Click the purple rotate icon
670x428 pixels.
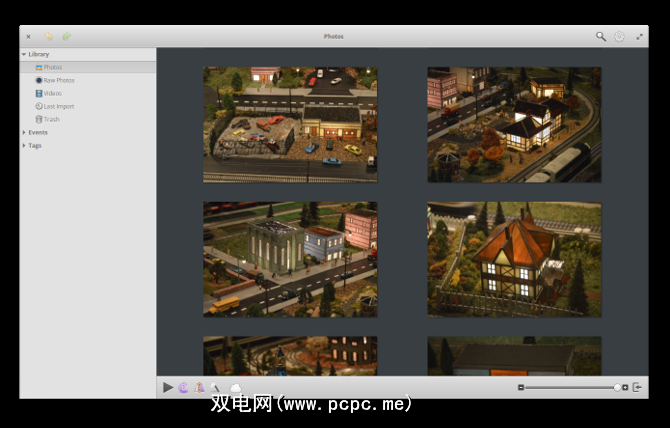[183, 387]
